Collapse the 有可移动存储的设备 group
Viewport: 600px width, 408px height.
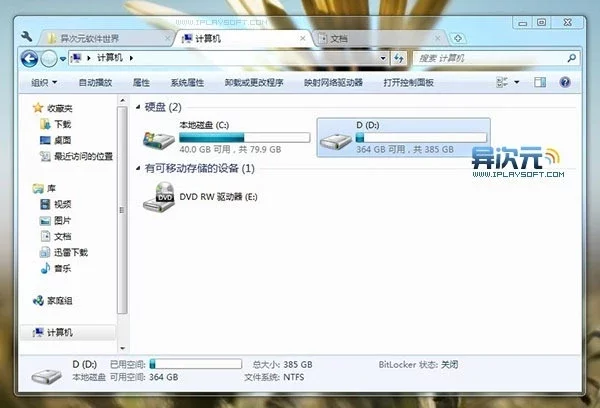pyautogui.click(x=138, y=169)
